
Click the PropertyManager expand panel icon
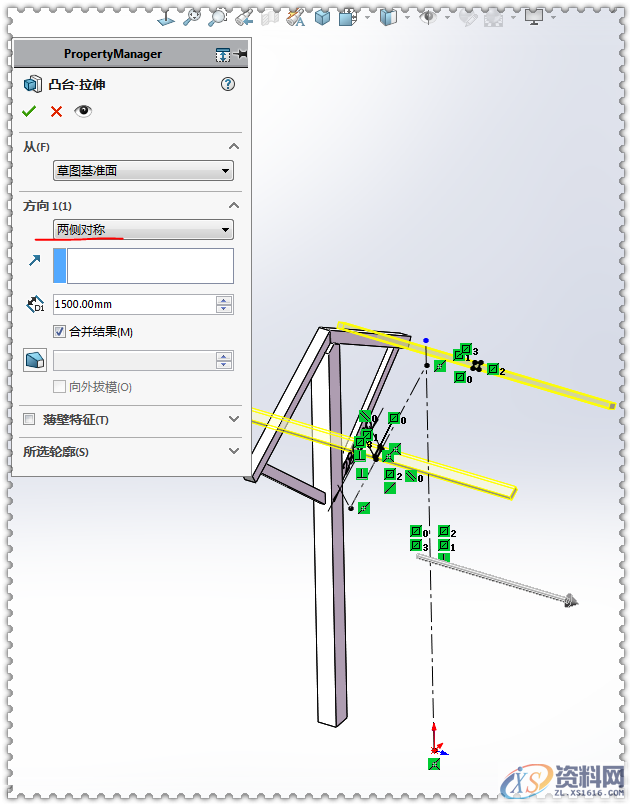pos(223,54)
